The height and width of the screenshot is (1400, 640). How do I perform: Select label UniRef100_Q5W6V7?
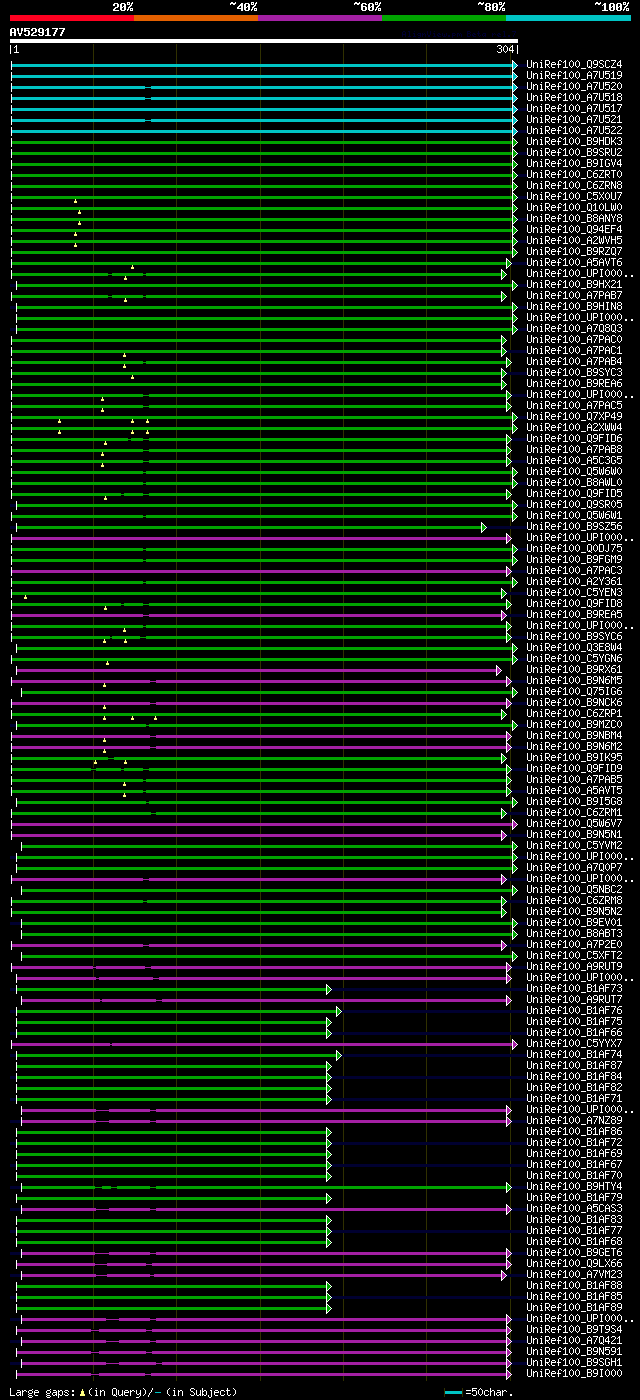(574, 823)
